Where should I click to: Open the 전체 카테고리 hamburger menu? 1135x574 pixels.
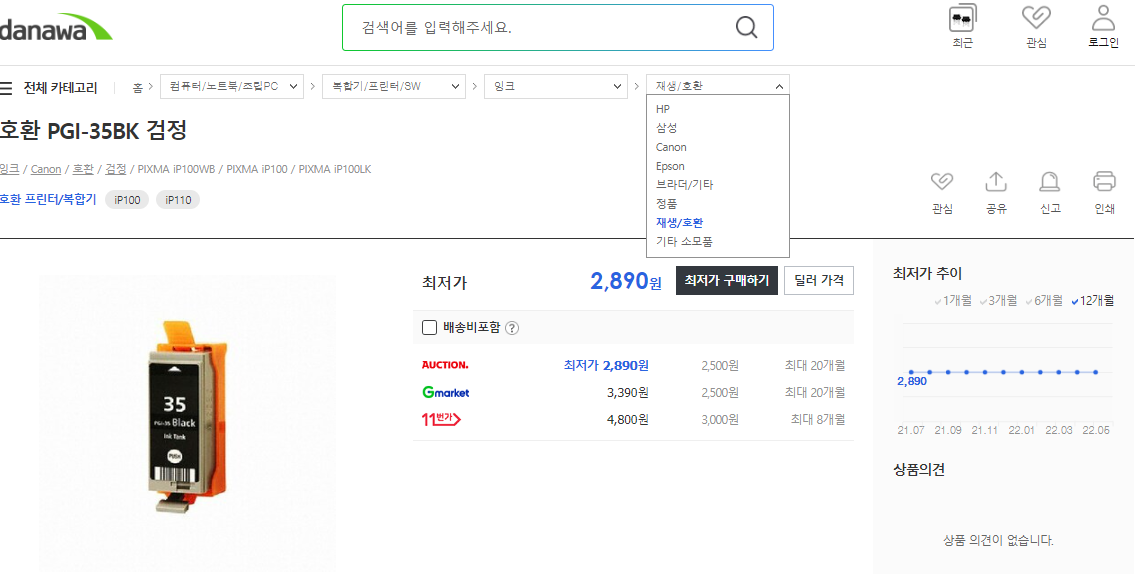[x=6, y=88]
